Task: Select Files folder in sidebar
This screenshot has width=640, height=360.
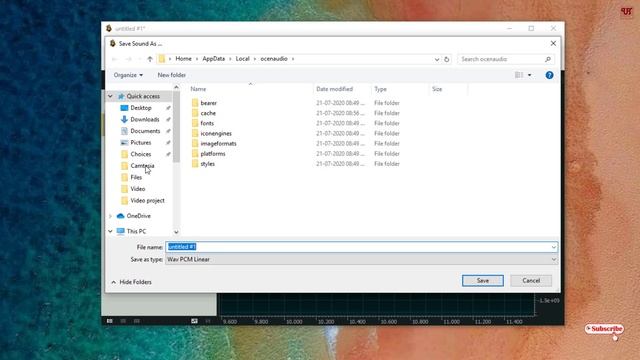Action: [136, 177]
